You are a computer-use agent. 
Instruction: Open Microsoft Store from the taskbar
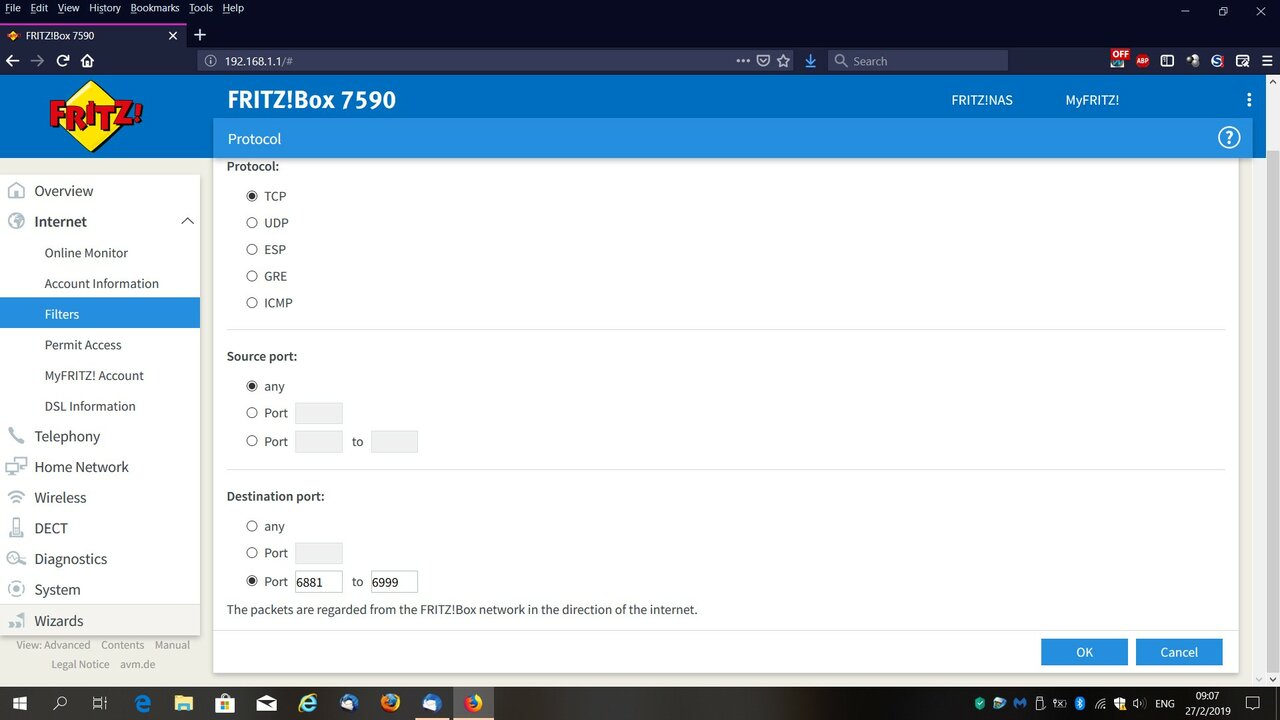tap(225, 703)
